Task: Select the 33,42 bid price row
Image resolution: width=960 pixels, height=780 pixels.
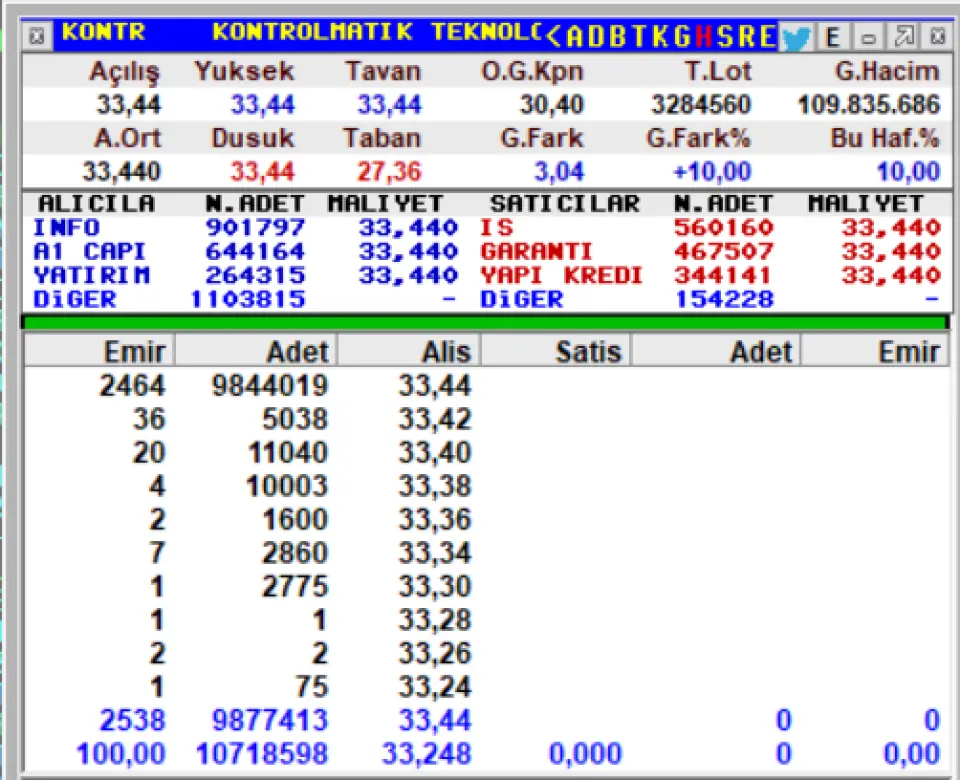Action: coord(434,419)
